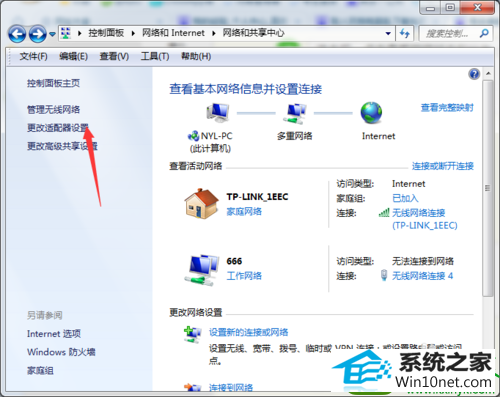
Task: Click the refresh button beside address bar
Action: (x=405, y=33)
